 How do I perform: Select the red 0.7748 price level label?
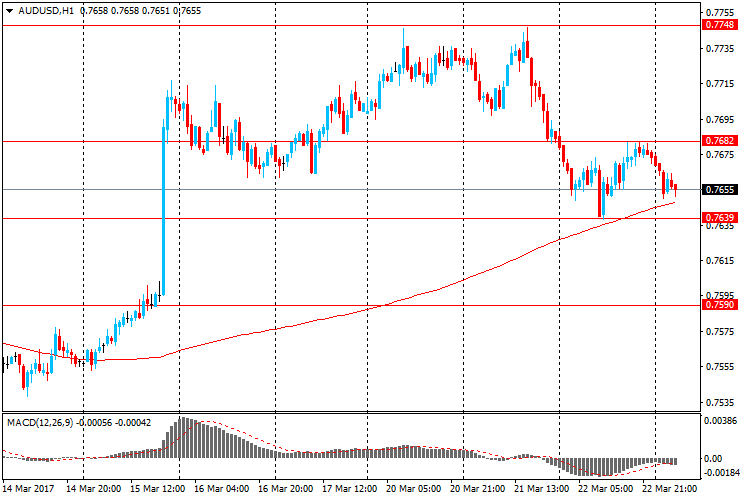coord(719,25)
